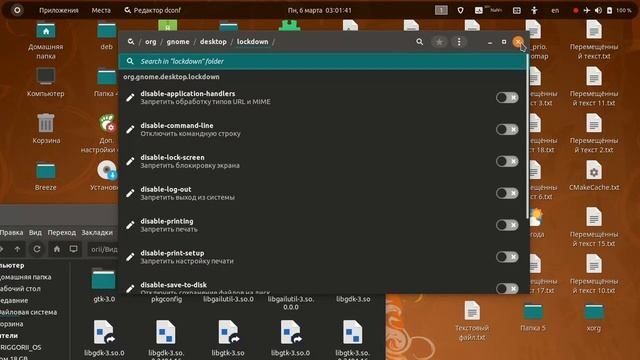
Task: Select the deb folder on desktop
Action: 107,36
